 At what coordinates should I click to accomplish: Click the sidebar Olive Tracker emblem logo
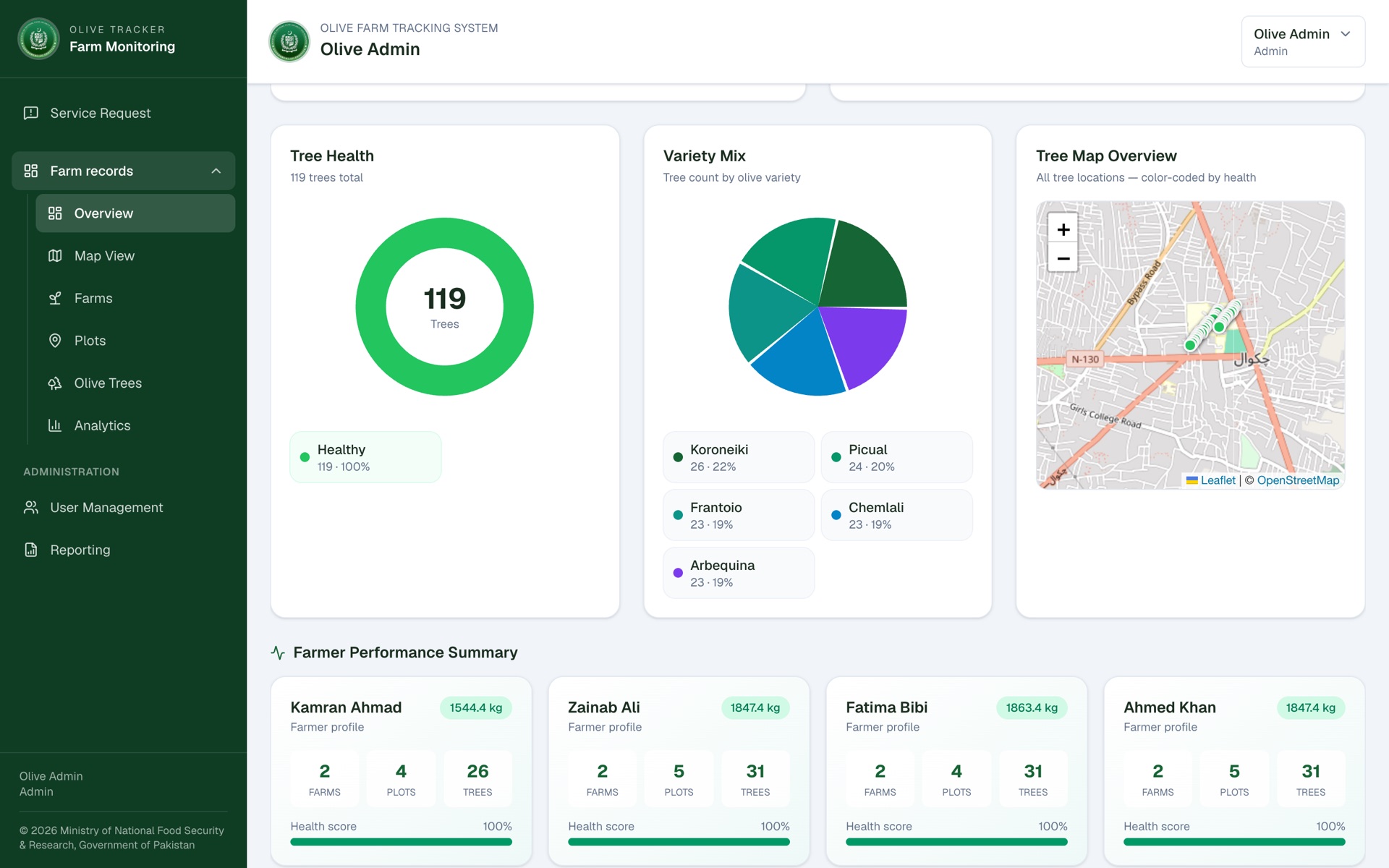pos(38,38)
